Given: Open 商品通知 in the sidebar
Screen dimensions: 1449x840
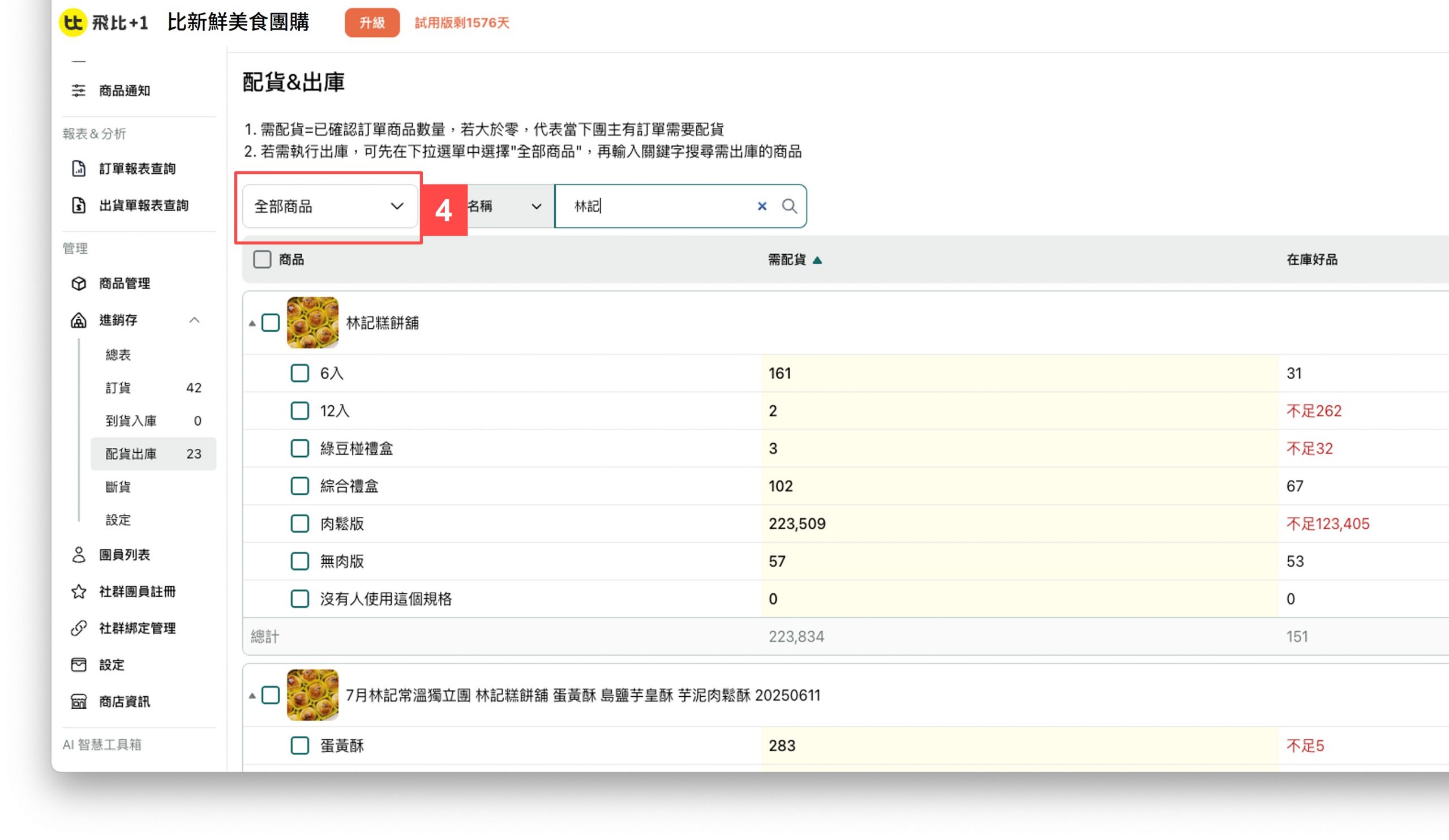Looking at the screenshot, I should (x=124, y=90).
